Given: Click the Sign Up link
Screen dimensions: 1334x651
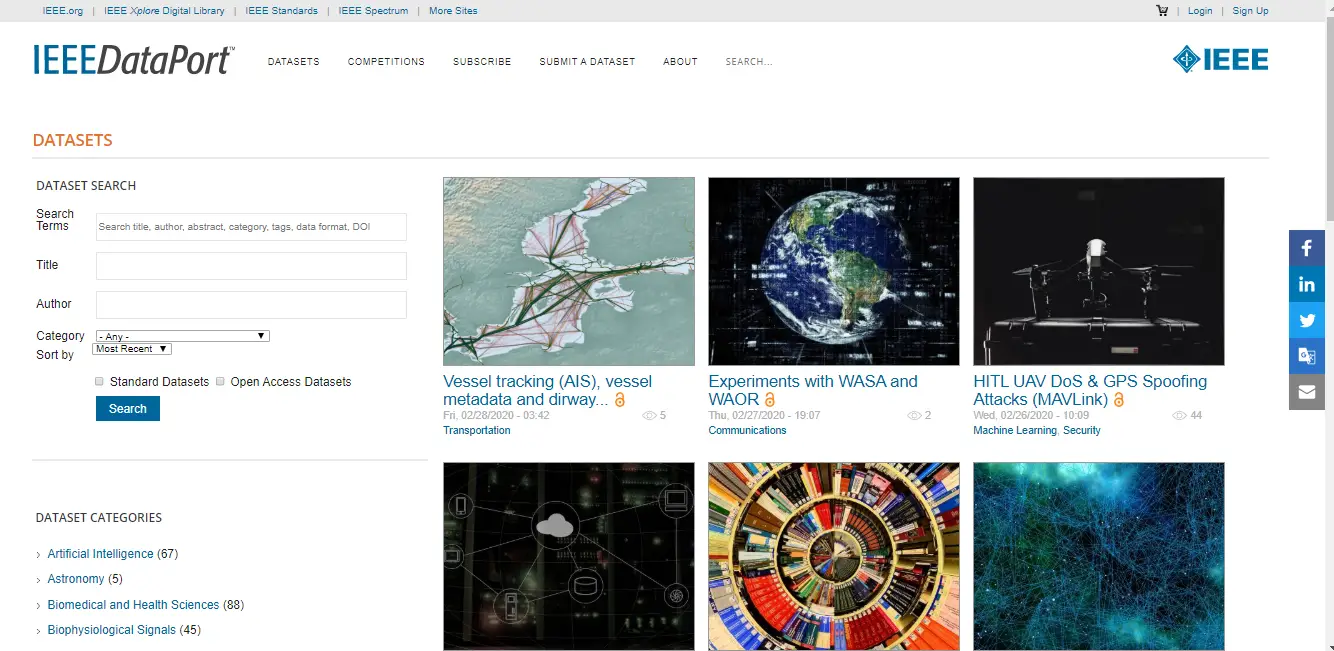Looking at the screenshot, I should (x=1250, y=11).
